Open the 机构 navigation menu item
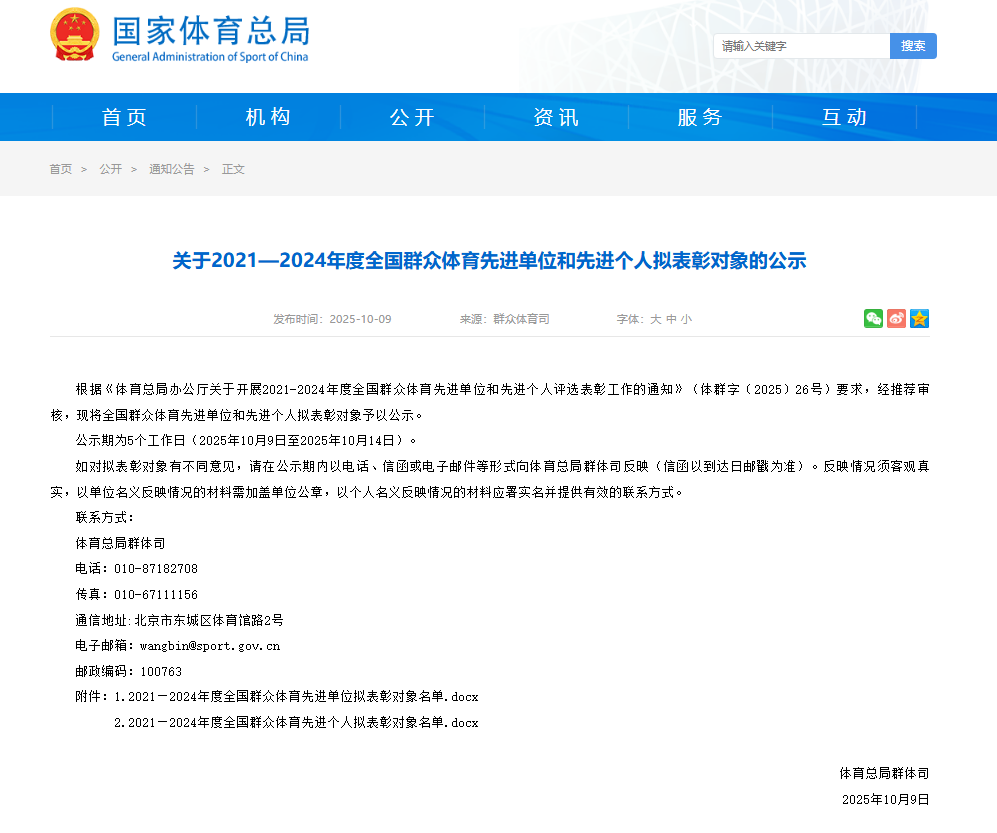 pos(266,117)
